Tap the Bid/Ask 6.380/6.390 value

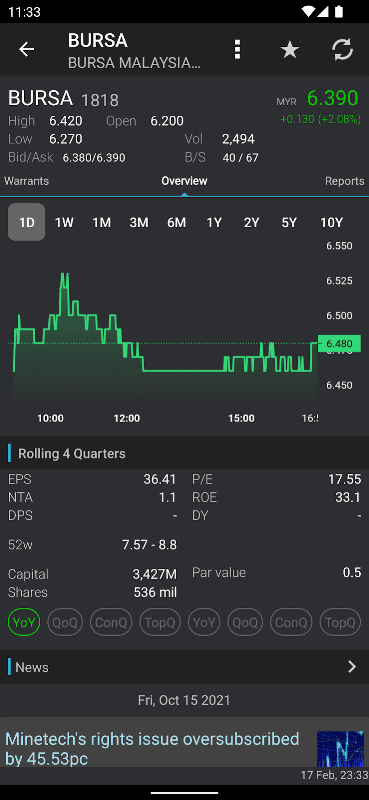tap(94, 158)
